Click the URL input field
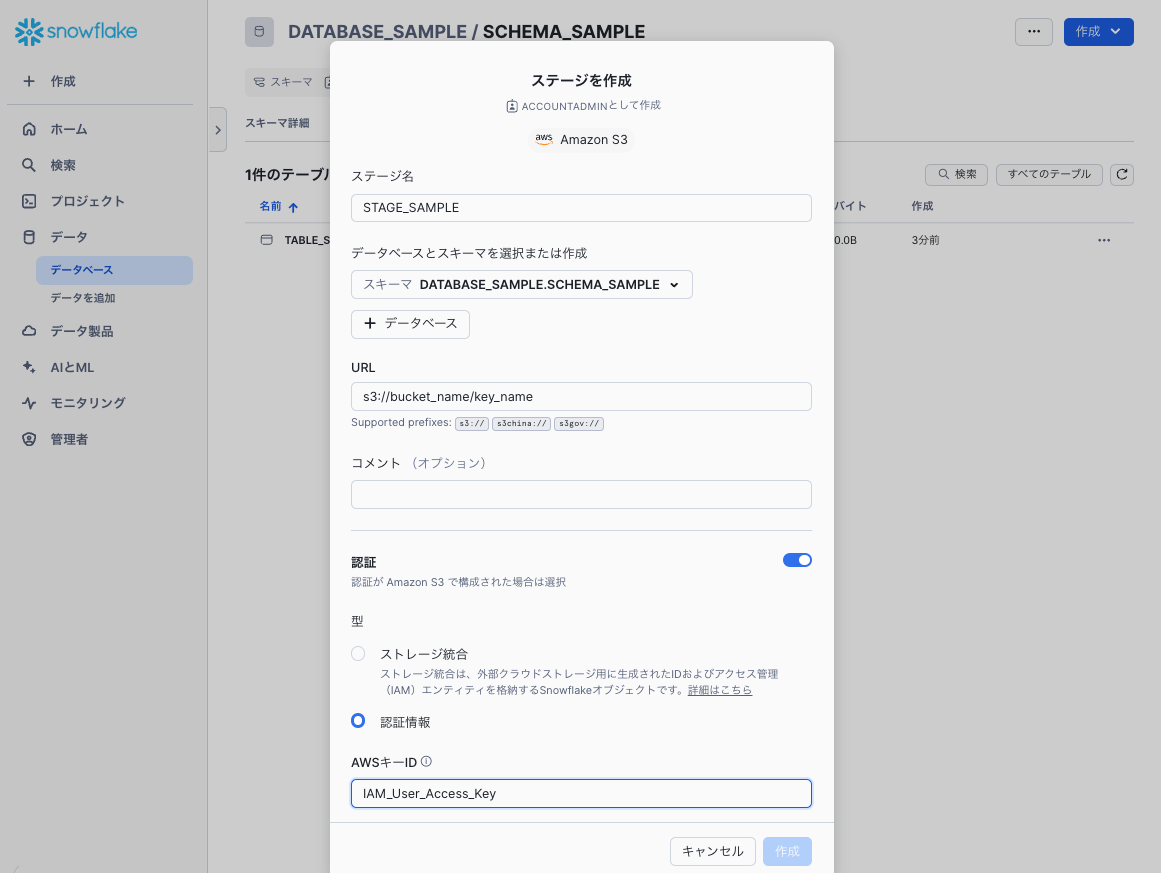The width and height of the screenshot is (1161, 873). pos(581,396)
